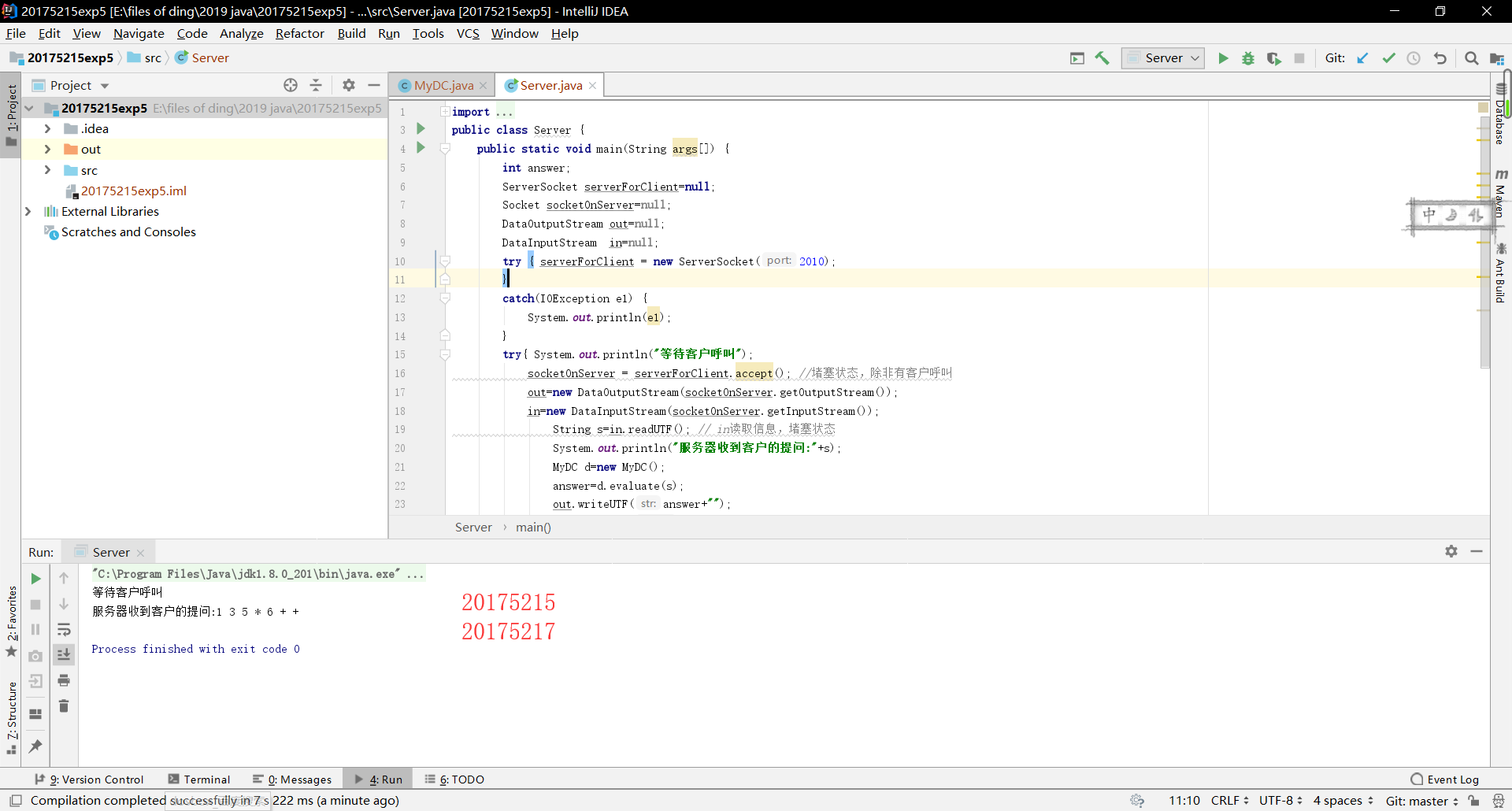
Task: Update project via Git arrow icon
Action: click(x=1362, y=58)
